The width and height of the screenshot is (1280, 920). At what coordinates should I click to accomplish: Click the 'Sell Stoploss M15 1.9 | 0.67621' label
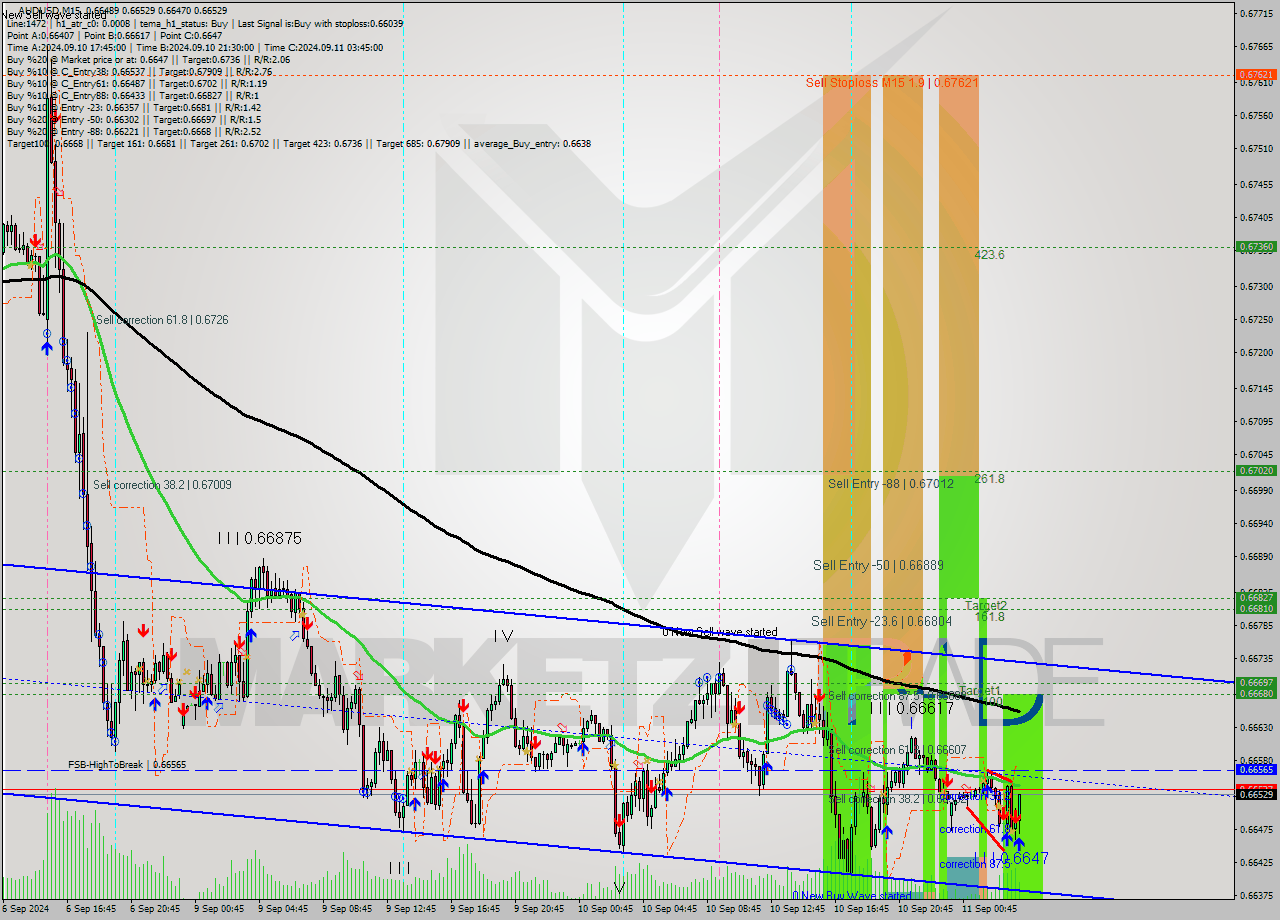click(892, 82)
